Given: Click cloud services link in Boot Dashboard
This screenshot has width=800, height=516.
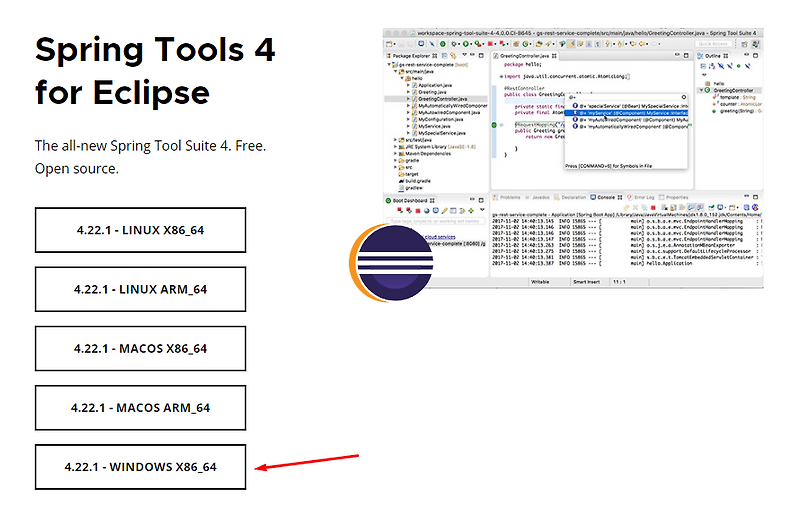Looking at the screenshot, I should [440, 237].
